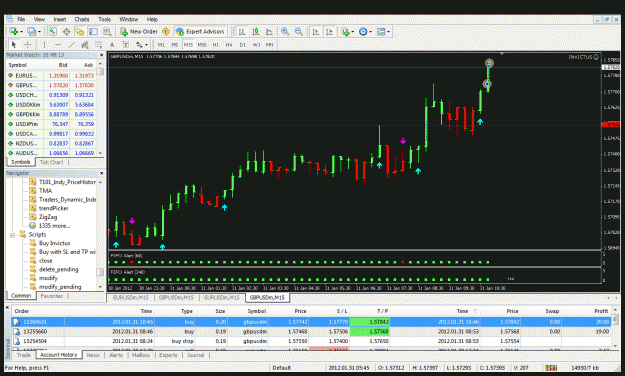The height and width of the screenshot is (376, 625).
Task: Toggle the Market Watch window icon
Action: pyautogui.click(x=53, y=31)
